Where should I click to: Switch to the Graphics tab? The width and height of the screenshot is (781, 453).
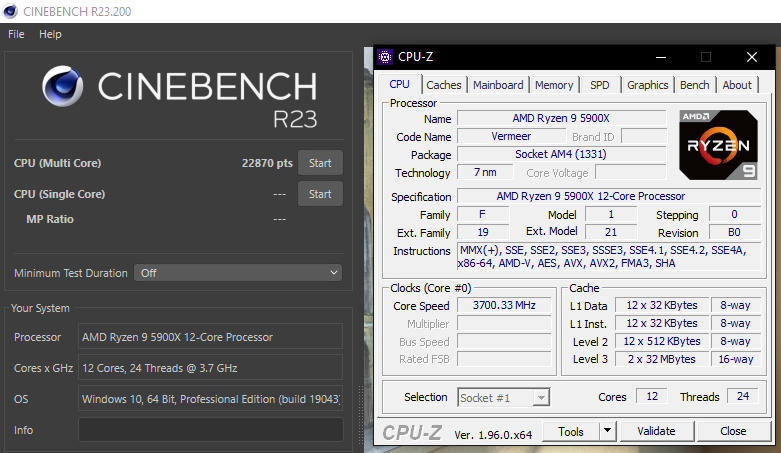tap(648, 85)
